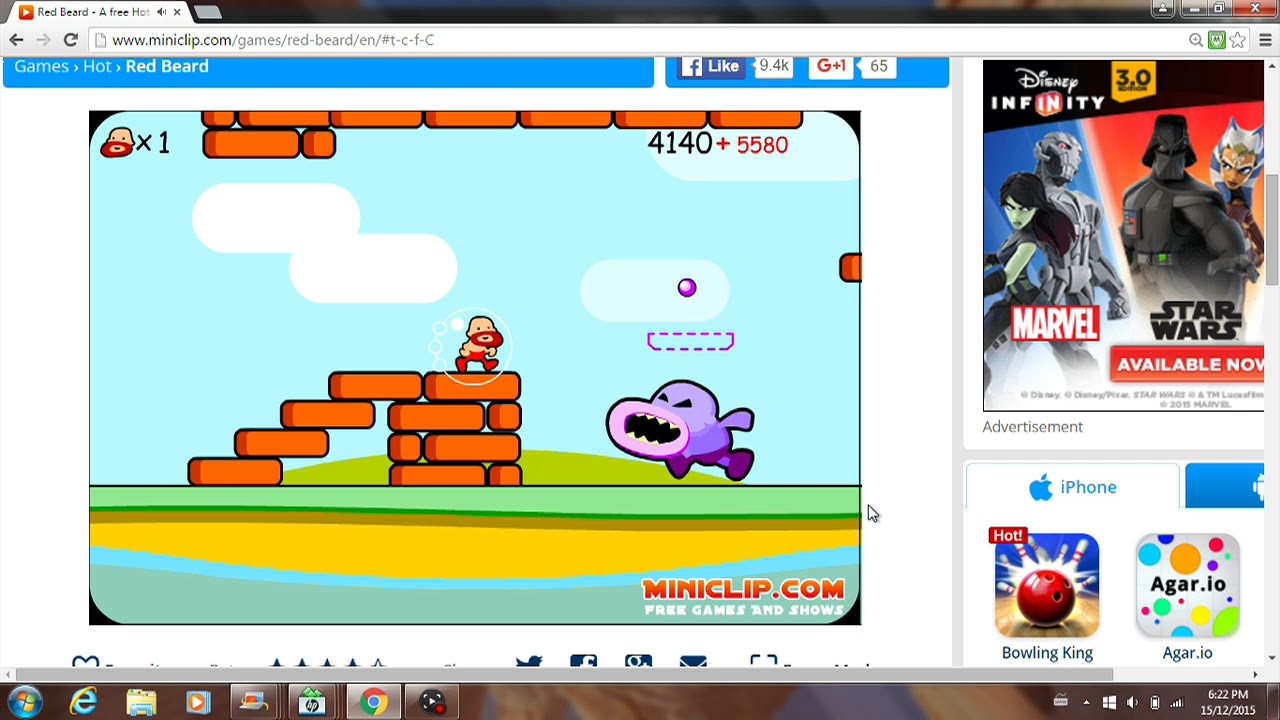Click the Google +1 button
The width and height of the screenshot is (1280, 720).
832,66
